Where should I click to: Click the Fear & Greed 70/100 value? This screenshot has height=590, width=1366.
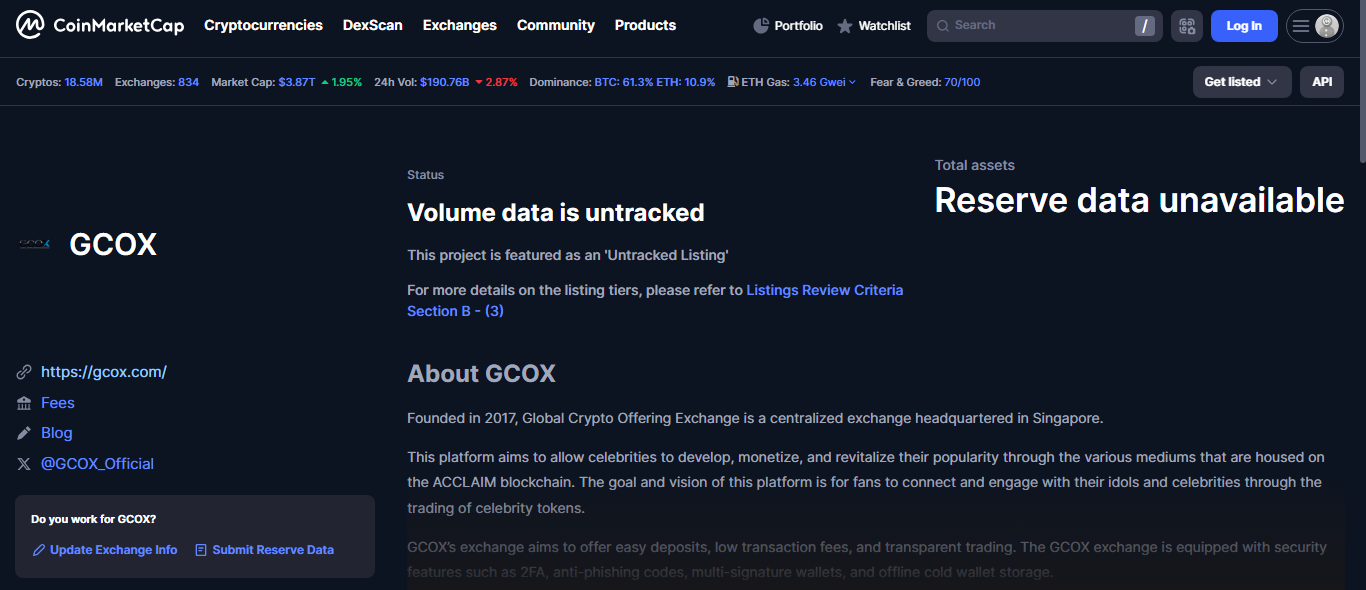(962, 82)
